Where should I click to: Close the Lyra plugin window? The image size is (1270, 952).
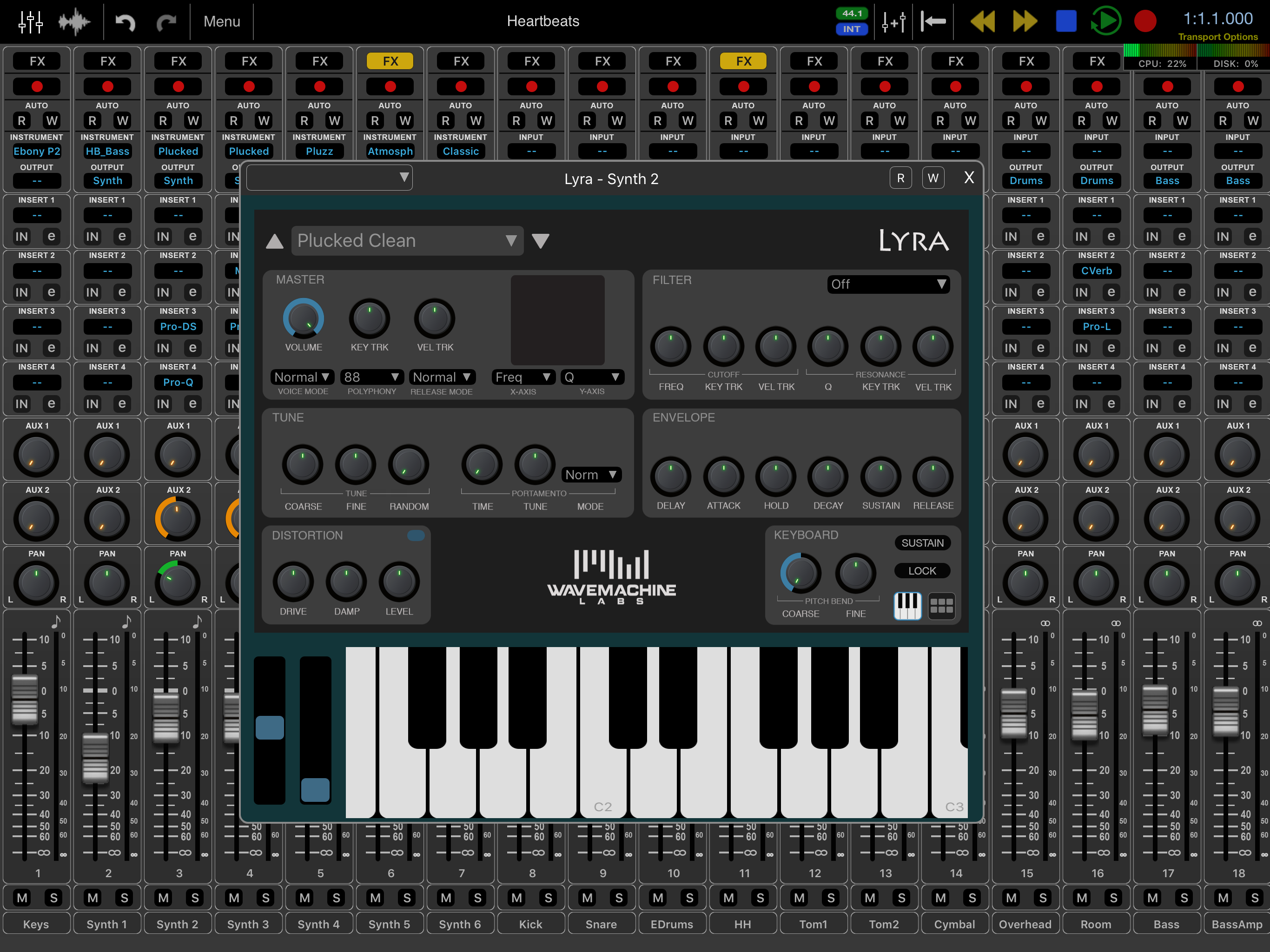point(969,178)
